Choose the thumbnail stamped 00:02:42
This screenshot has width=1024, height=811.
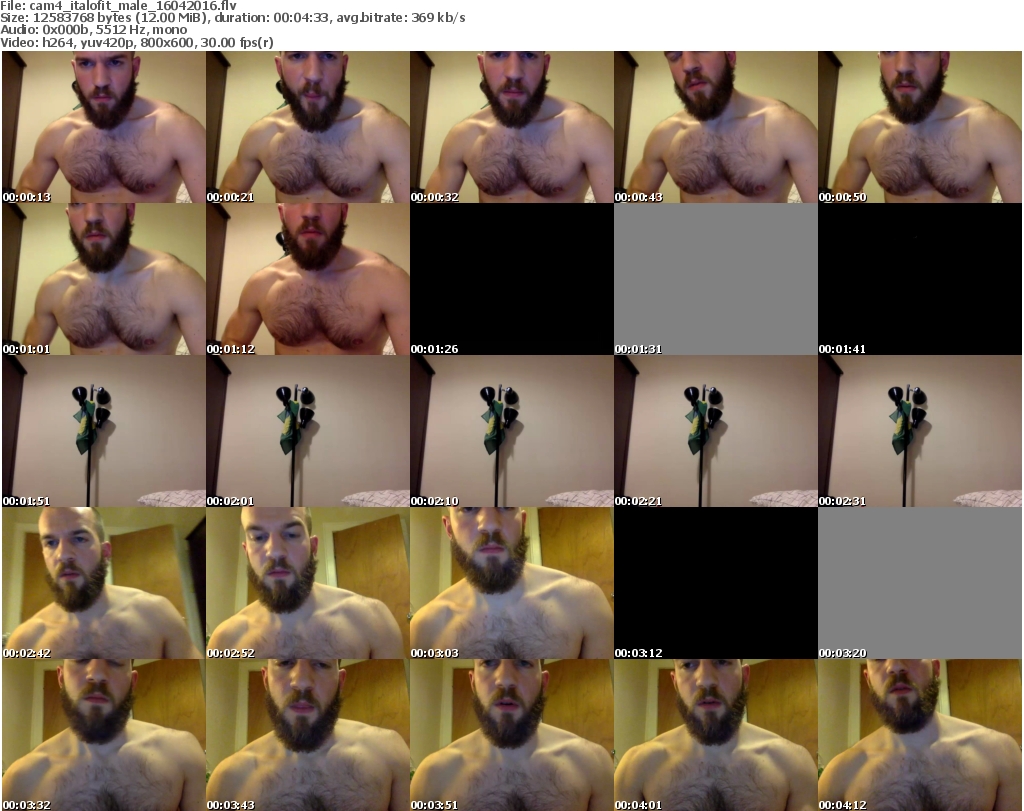(x=104, y=583)
